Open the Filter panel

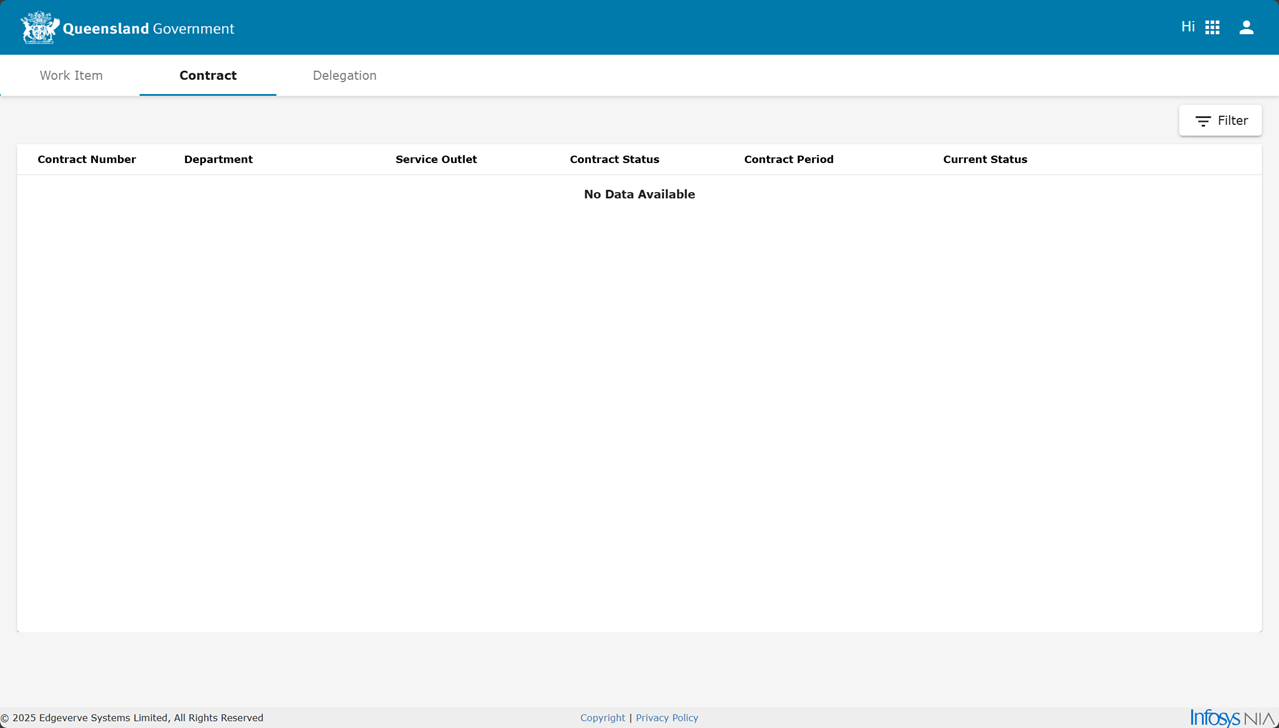pos(1220,121)
